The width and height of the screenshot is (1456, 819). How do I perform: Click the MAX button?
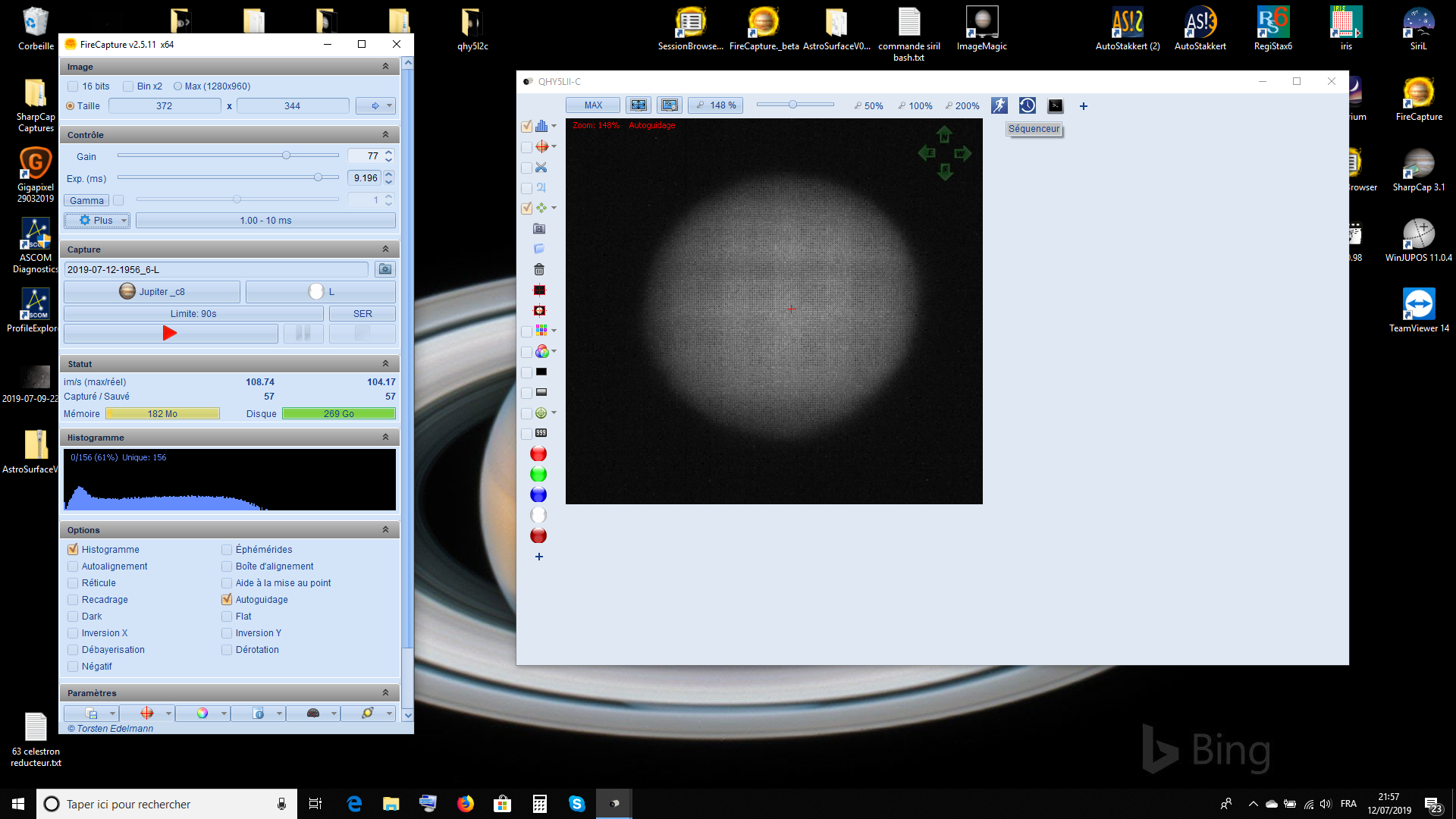click(593, 105)
